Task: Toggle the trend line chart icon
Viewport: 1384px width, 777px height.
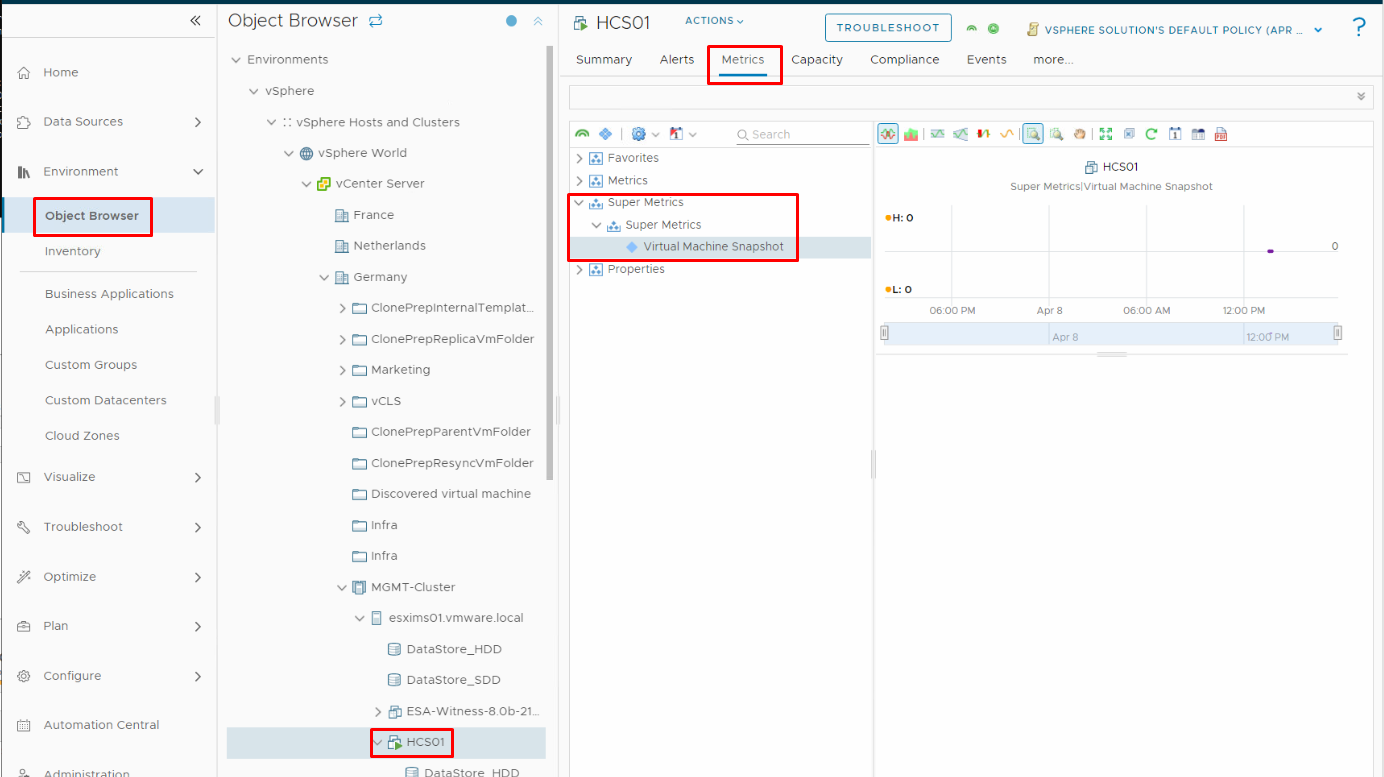Action: [937, 134]
